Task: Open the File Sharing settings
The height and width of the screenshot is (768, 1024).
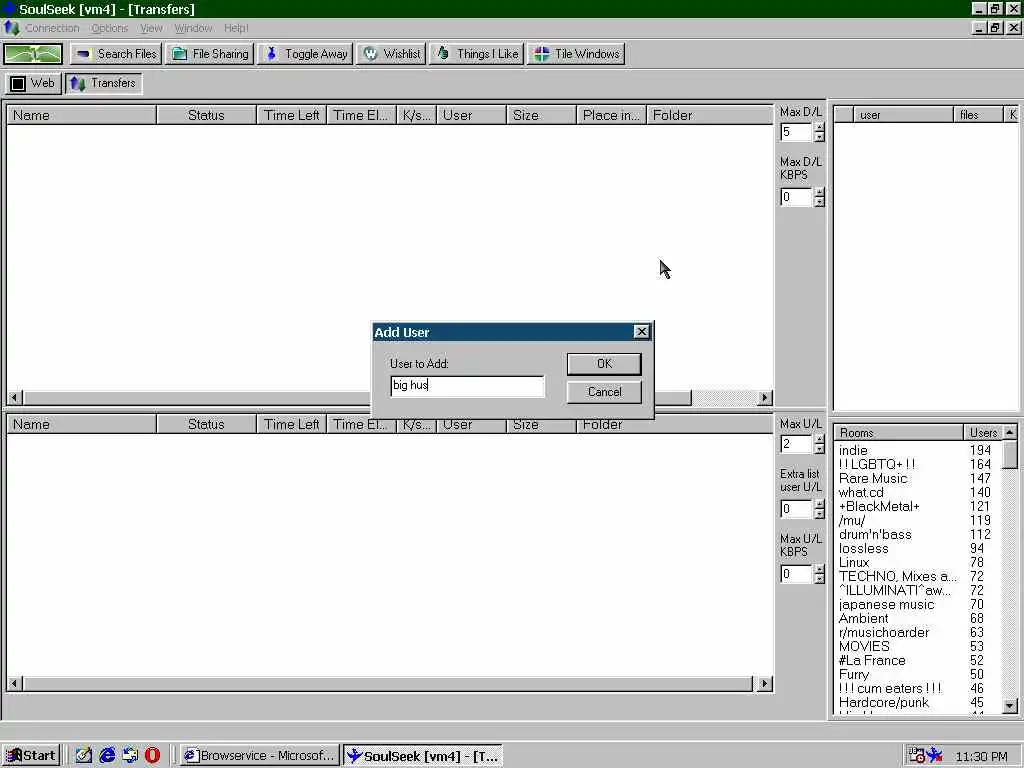Action: 210,54
